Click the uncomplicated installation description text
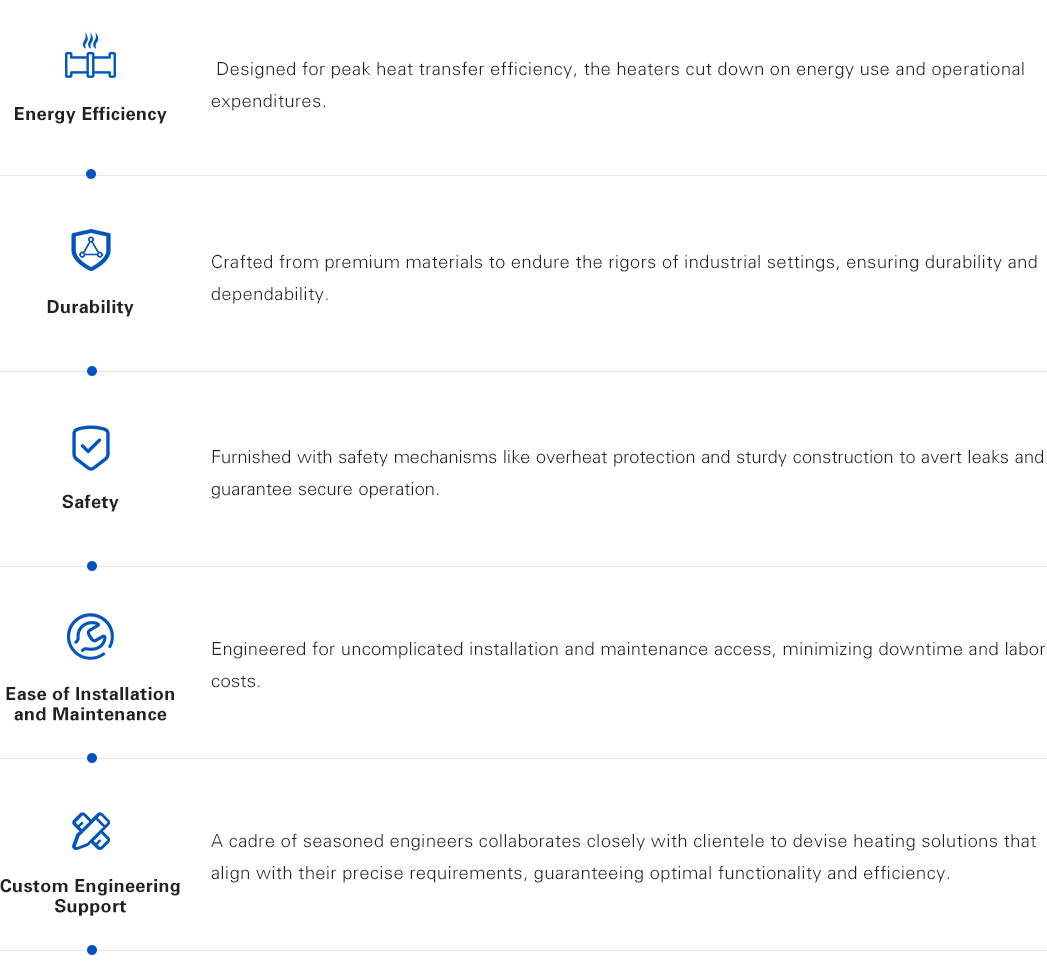 click(x=627, y=665)
